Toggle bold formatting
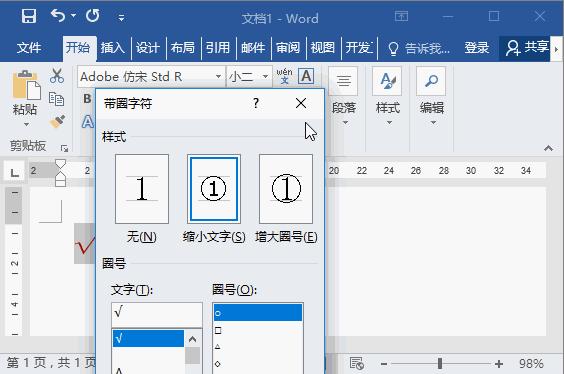Viewport: 564px width, 374px height. pos(87,98)
